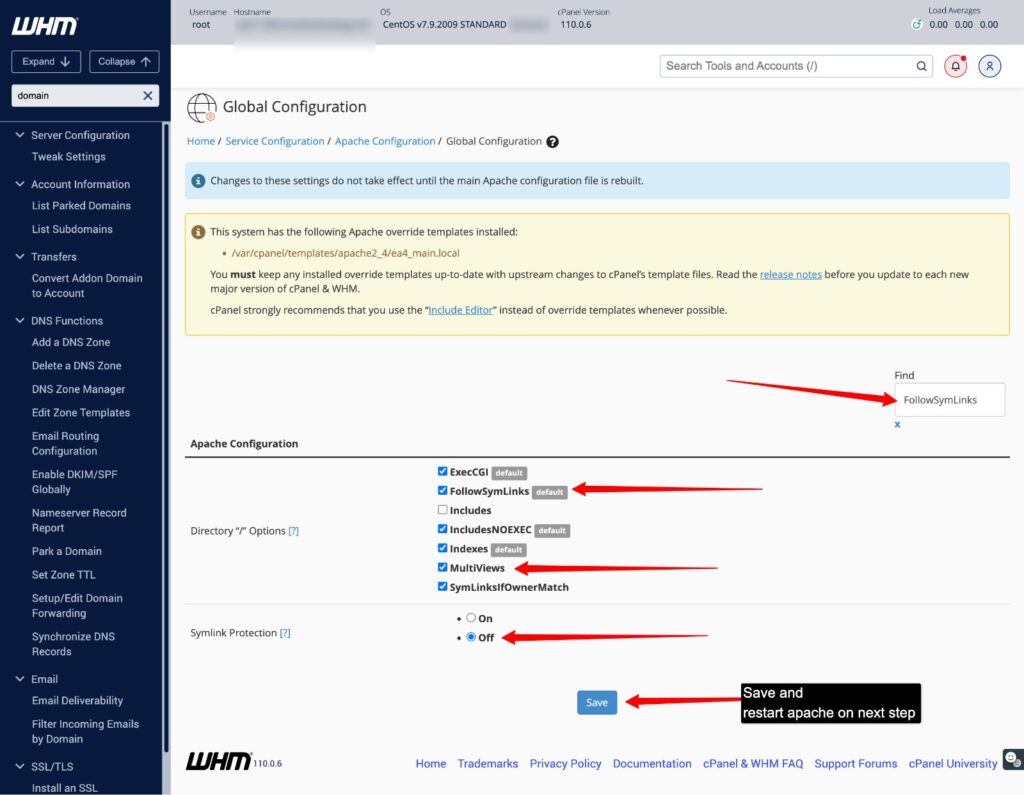Collapse the DNS Functions sidebar section

point(19,319)
